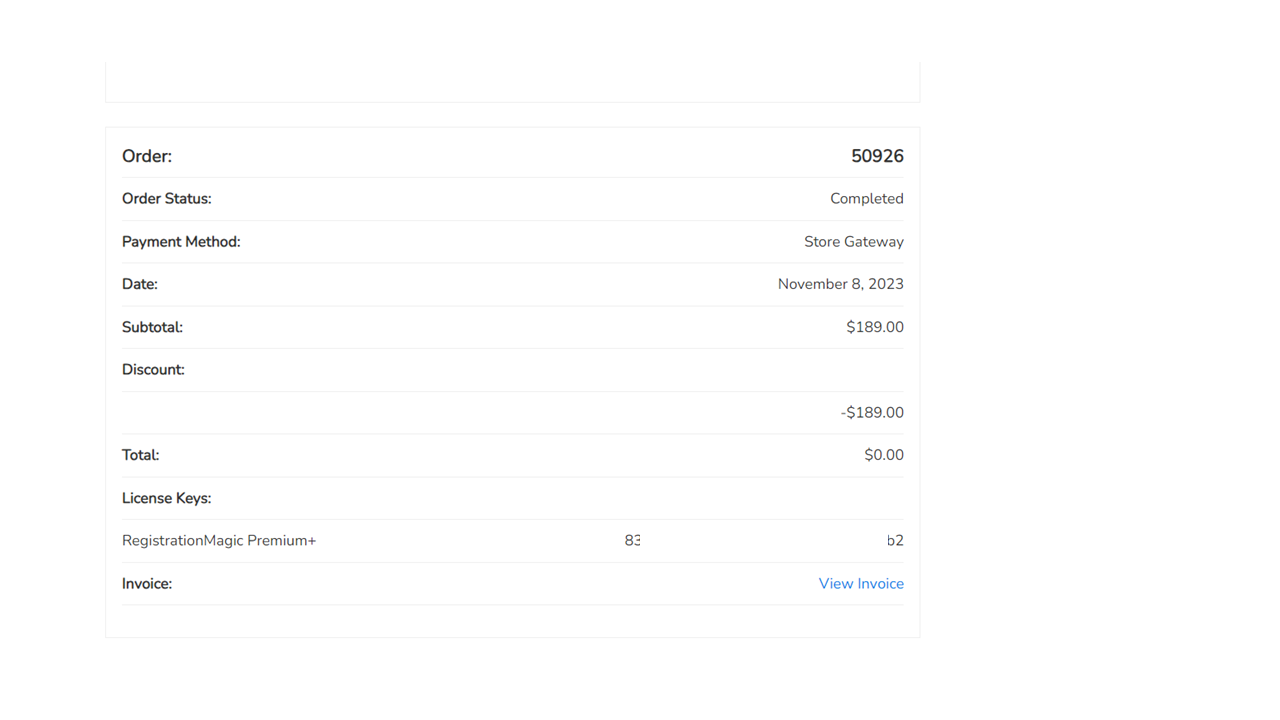Click the Invoice label
Image resolution: width=1280 pixels, height=720 pixels.
(147, 584)
